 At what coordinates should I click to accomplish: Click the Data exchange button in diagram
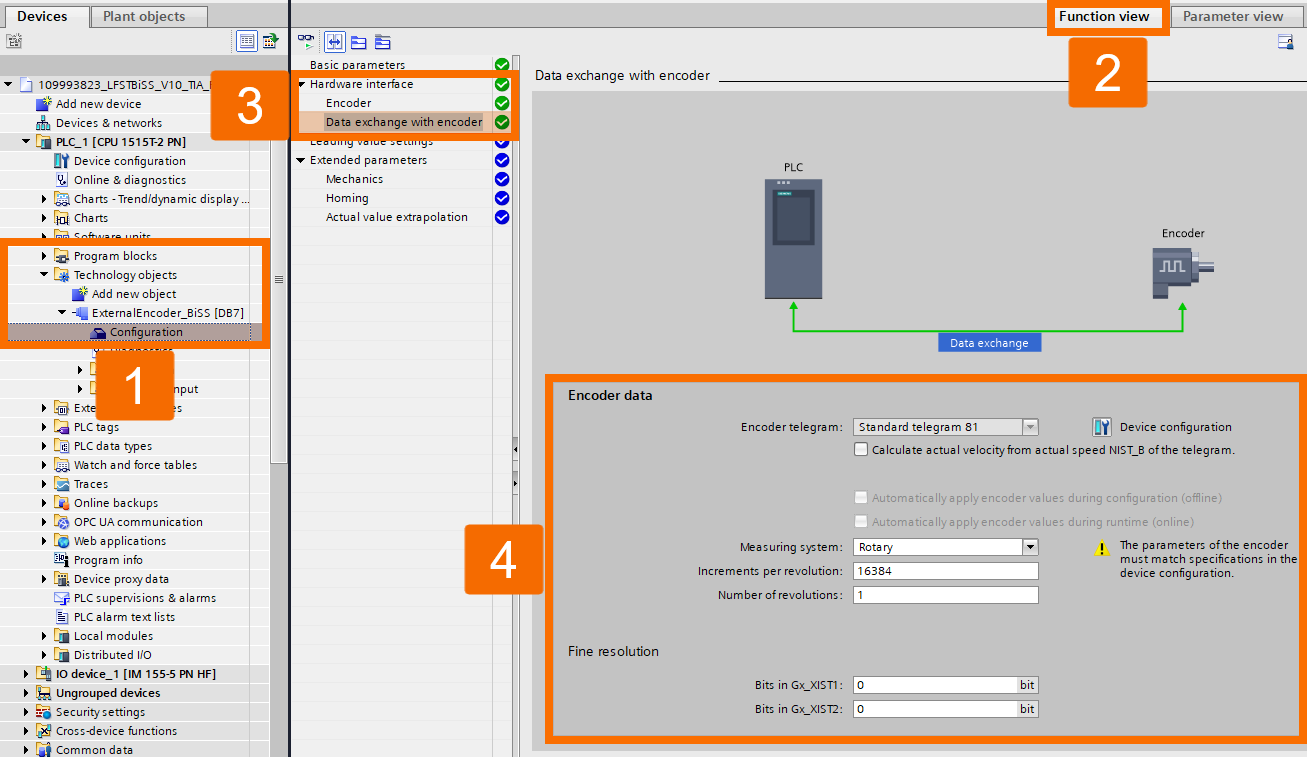[x=989, y=342]
